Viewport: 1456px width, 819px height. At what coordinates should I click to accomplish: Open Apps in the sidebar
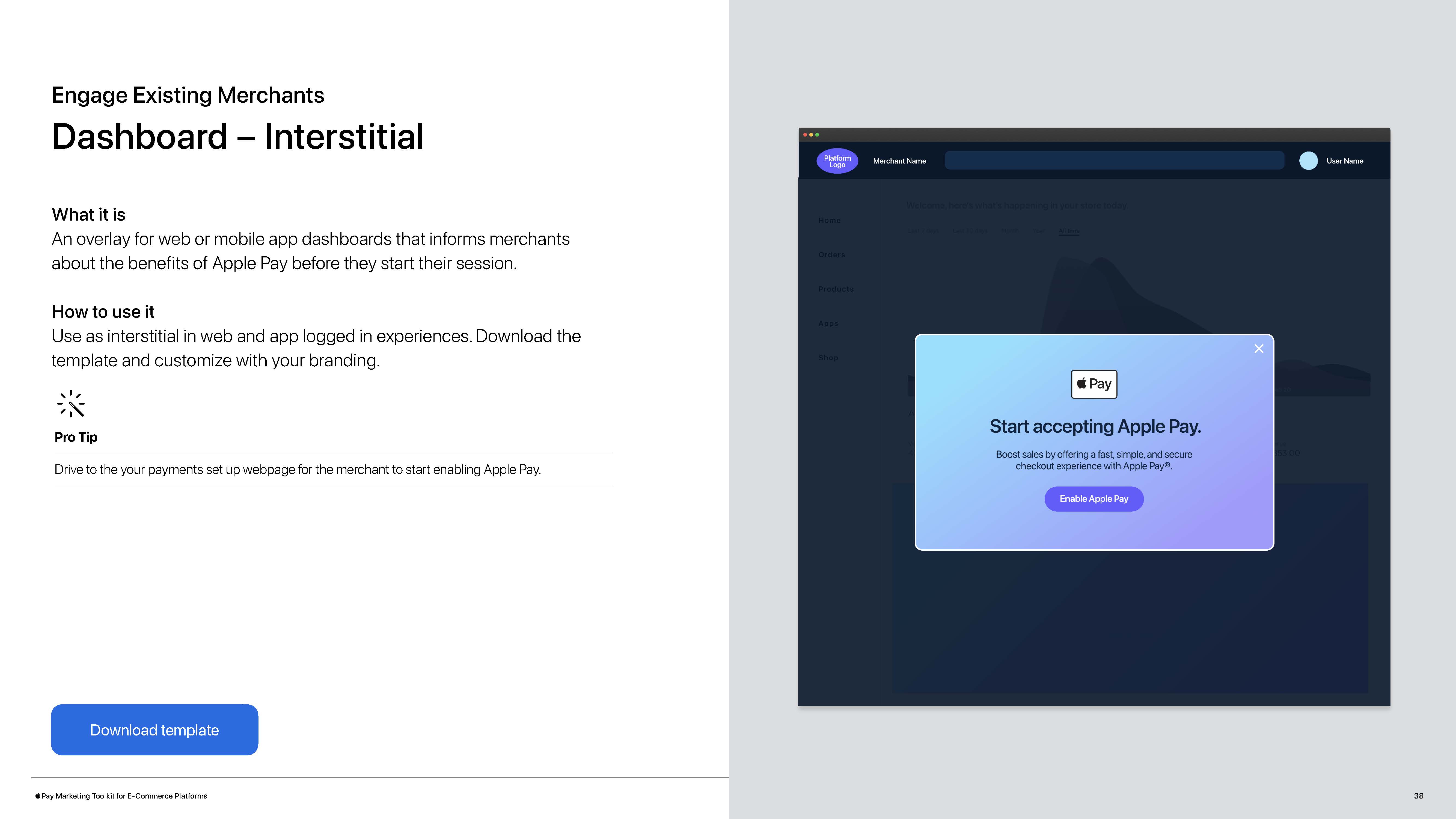click(828, 324)
